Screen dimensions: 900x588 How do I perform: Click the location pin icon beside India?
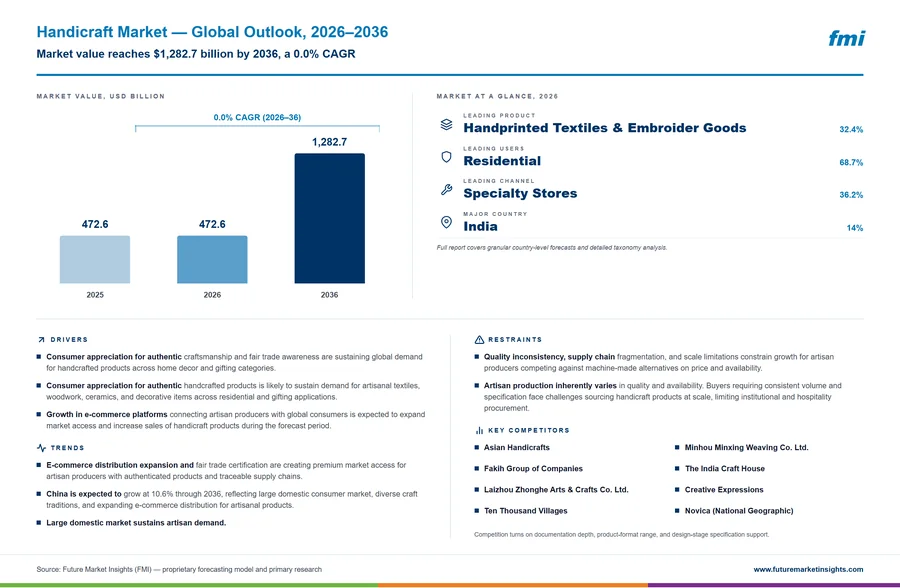447,222
